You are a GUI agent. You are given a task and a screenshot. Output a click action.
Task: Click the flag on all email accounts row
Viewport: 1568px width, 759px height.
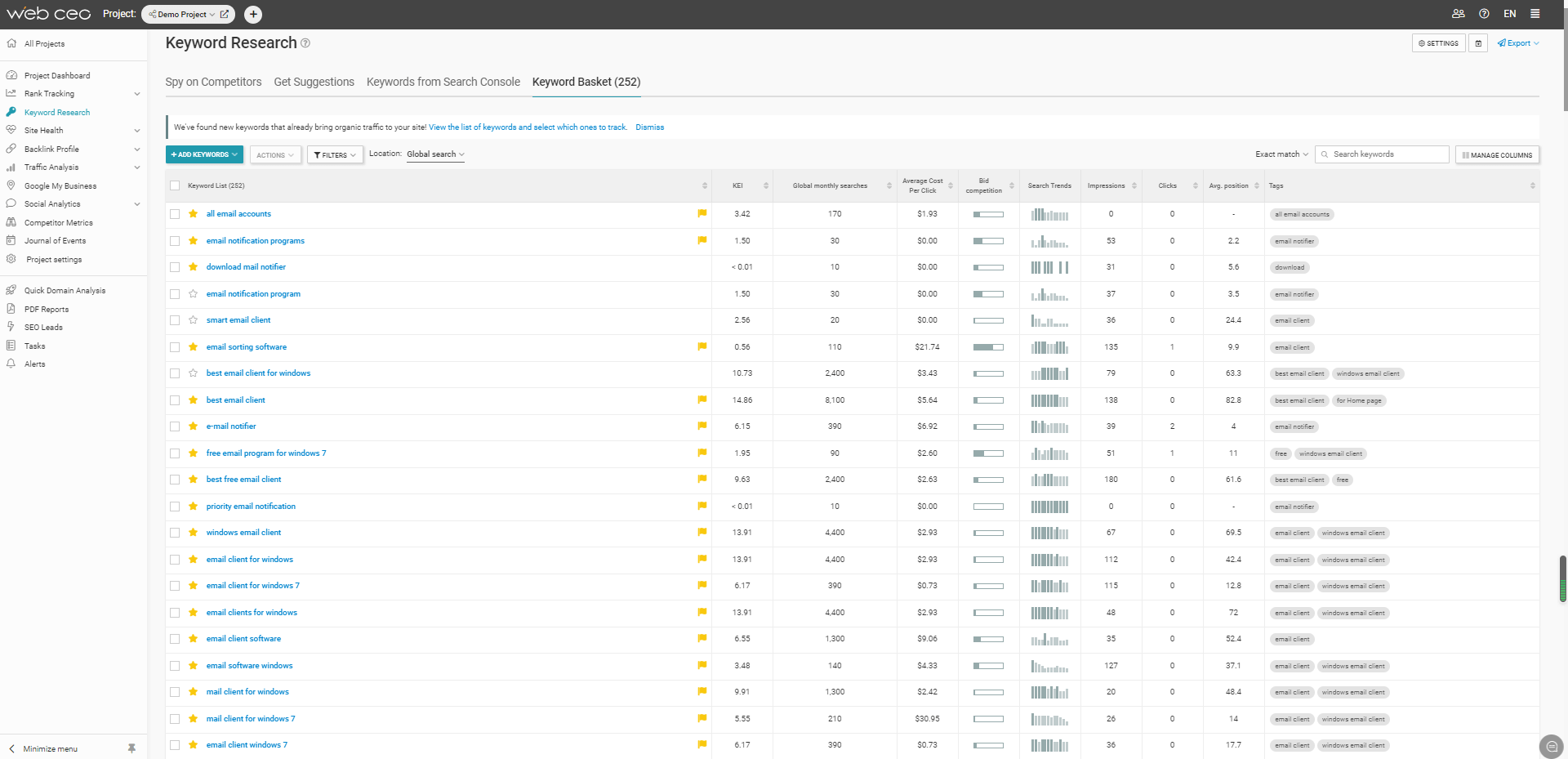(x=702, y=213)
